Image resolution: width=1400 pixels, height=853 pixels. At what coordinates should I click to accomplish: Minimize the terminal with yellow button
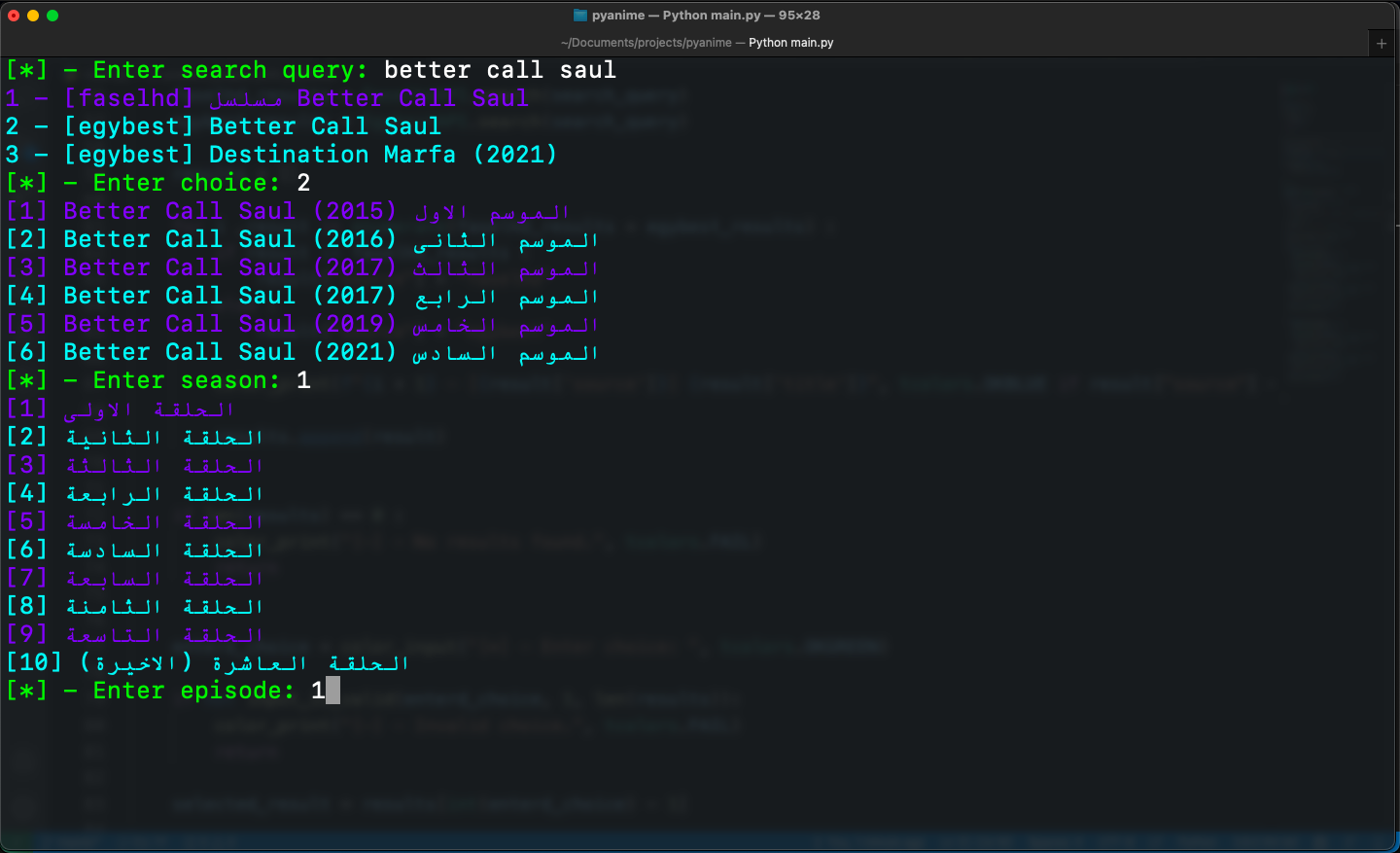point(33,15)
